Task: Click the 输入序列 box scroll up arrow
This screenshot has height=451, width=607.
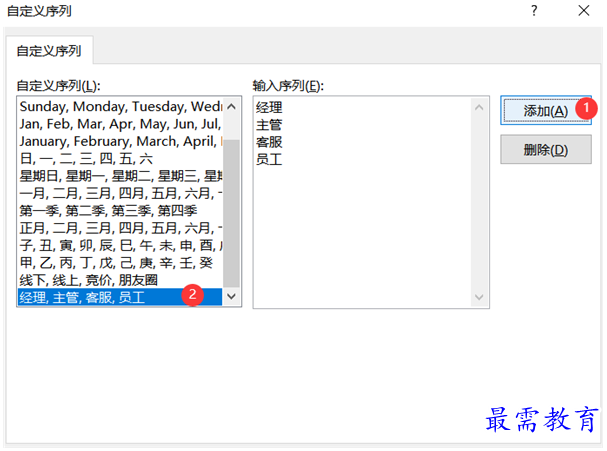Action: point(479,107)
